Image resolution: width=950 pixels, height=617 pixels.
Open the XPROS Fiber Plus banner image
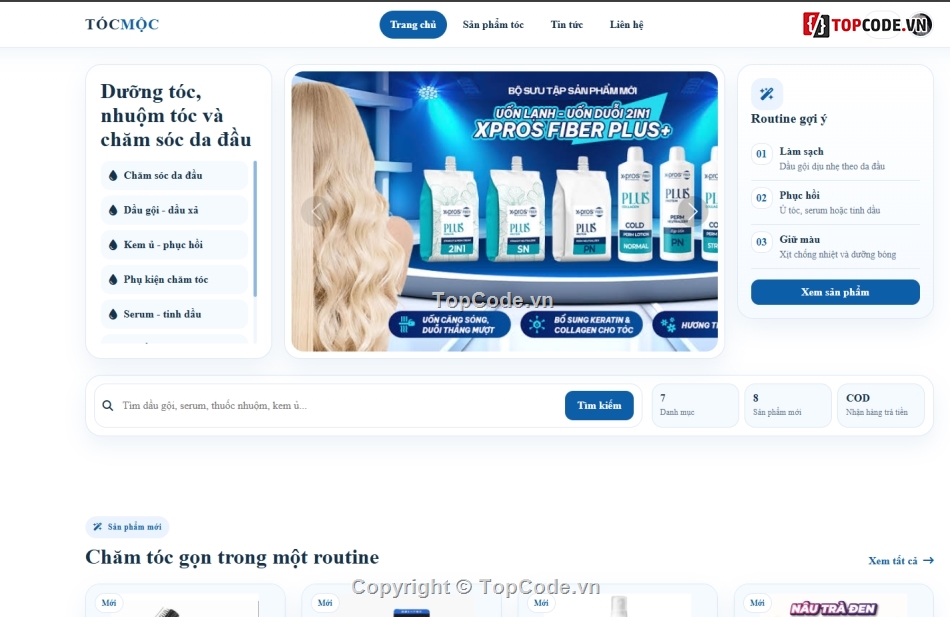(x=504, y=211)
